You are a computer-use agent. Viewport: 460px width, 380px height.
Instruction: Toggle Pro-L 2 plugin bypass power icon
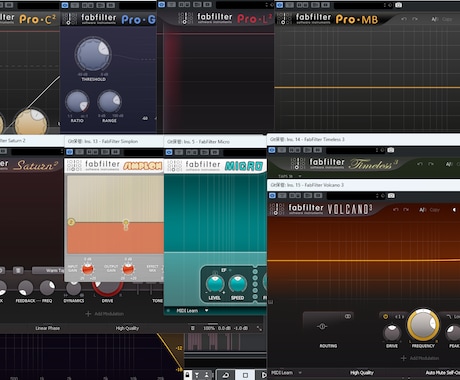click(x=161, y=4)
